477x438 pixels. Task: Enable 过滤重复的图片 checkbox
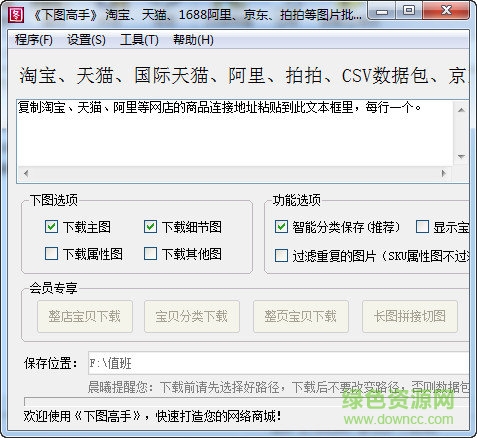[x=281, y=256]
